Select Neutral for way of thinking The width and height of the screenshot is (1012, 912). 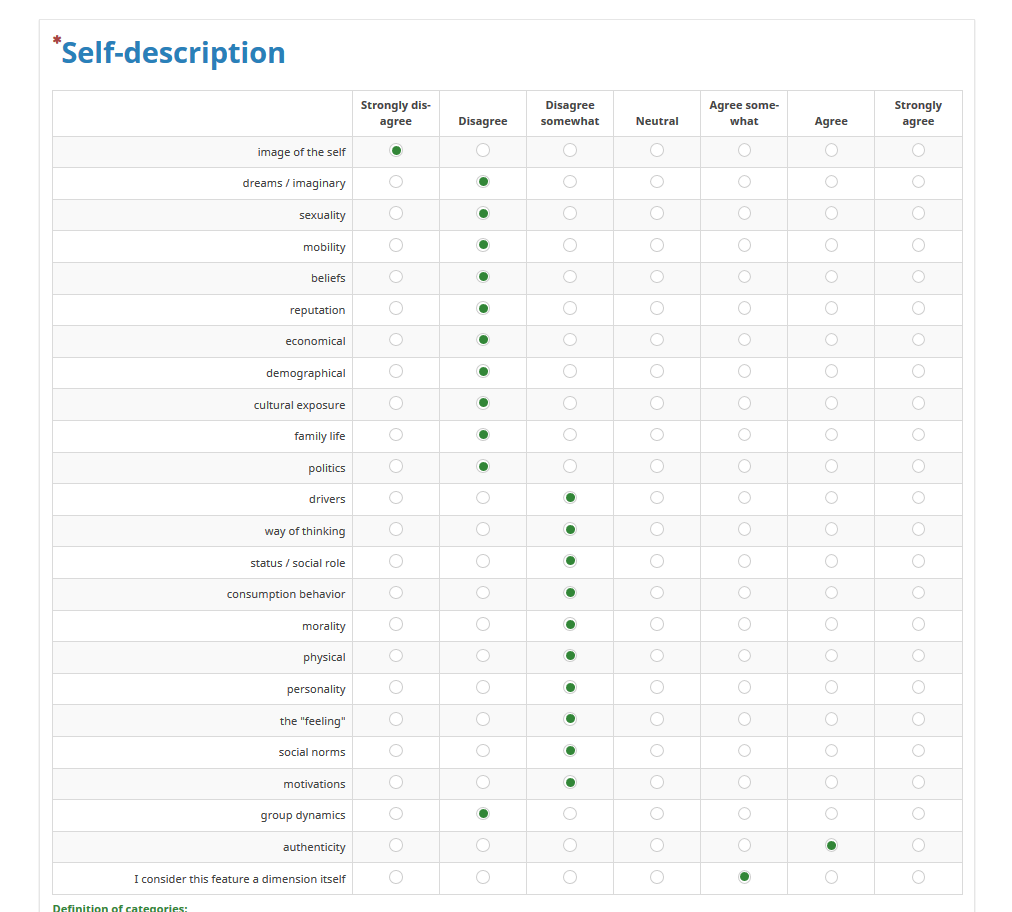coord(657,529)
